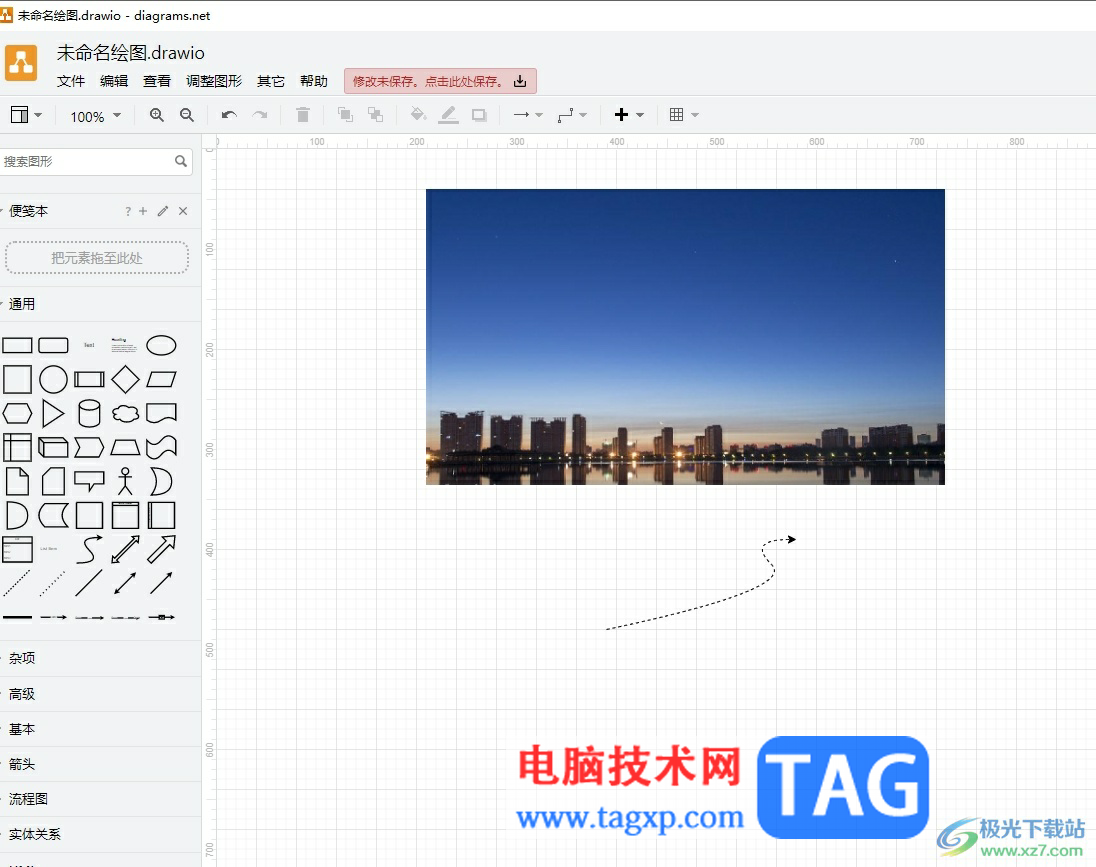Screen dimensions: 1096x867
Task: Click the line color pencil icon
Action: click(x=448, y=115)
